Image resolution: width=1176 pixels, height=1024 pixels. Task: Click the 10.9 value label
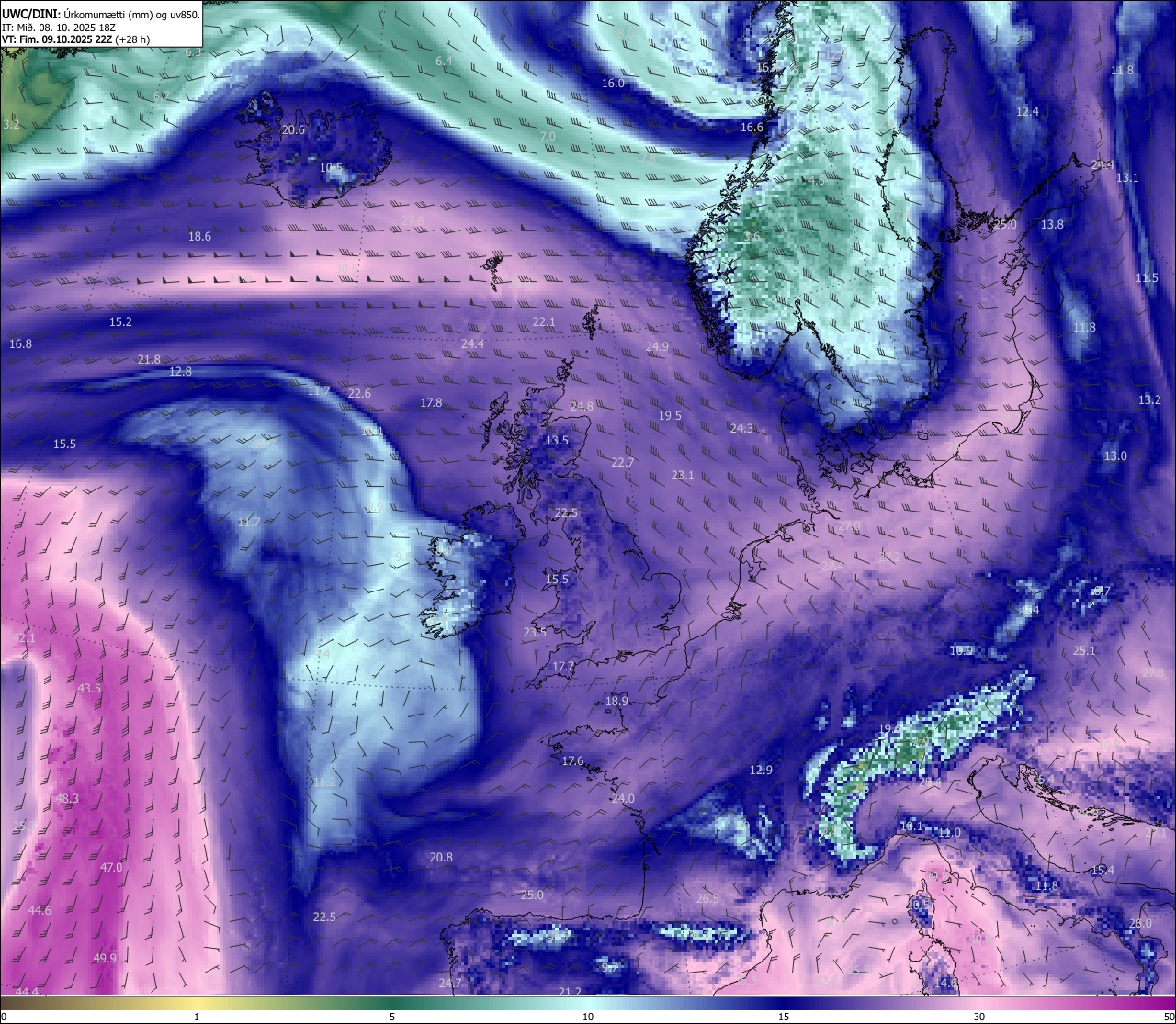(x=961, y=650)
